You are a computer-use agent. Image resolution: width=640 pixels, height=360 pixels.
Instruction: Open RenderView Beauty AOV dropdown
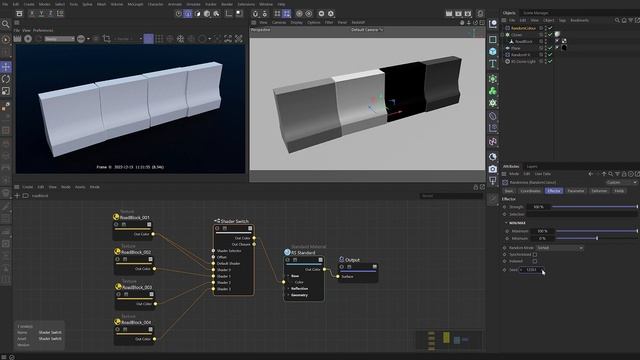(59, 39)
